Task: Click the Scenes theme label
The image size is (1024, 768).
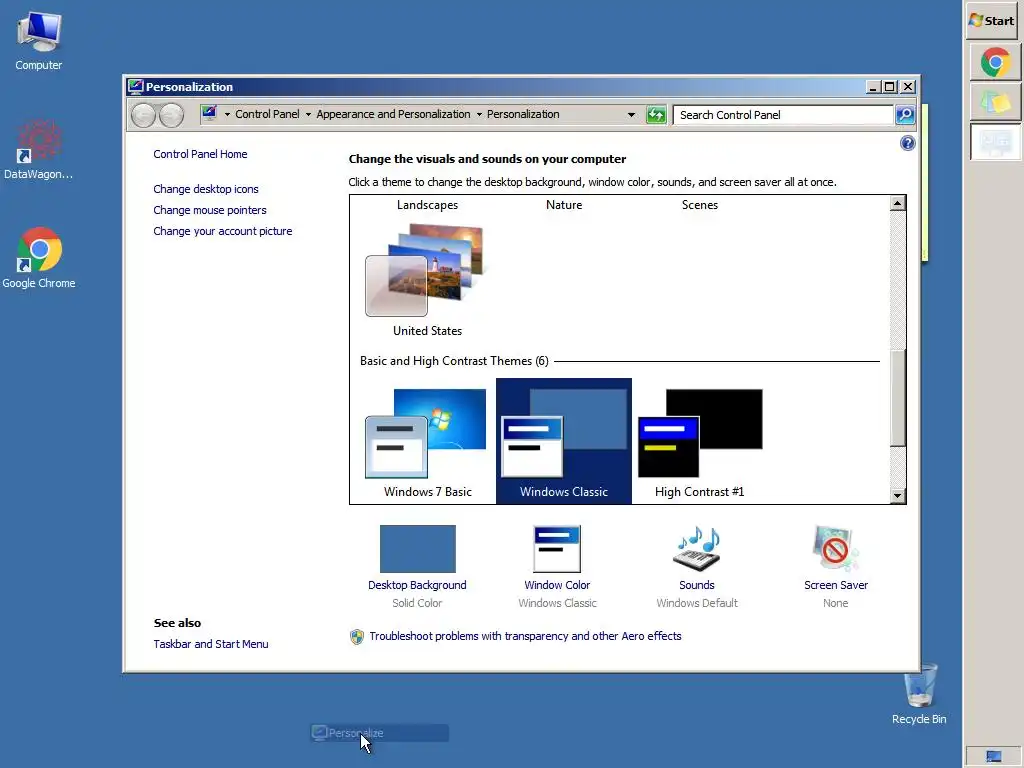Action: click(699, 204)
